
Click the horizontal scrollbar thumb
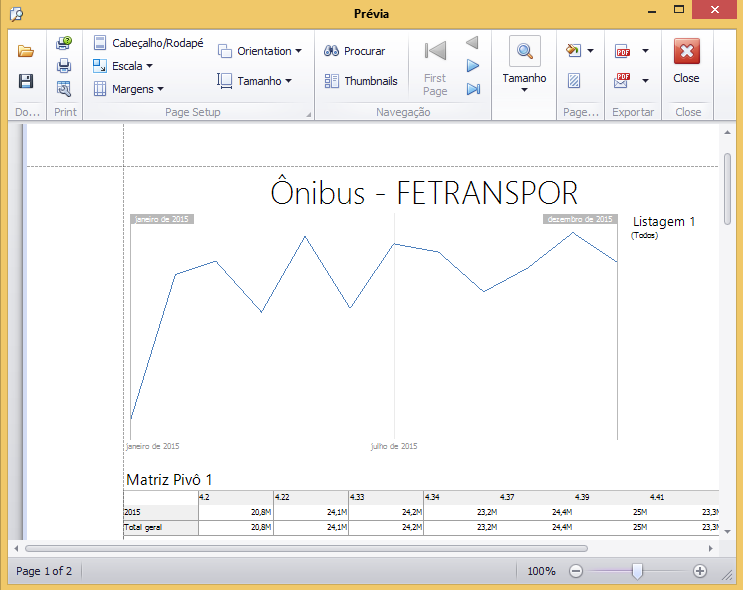[x=306, y=548]
